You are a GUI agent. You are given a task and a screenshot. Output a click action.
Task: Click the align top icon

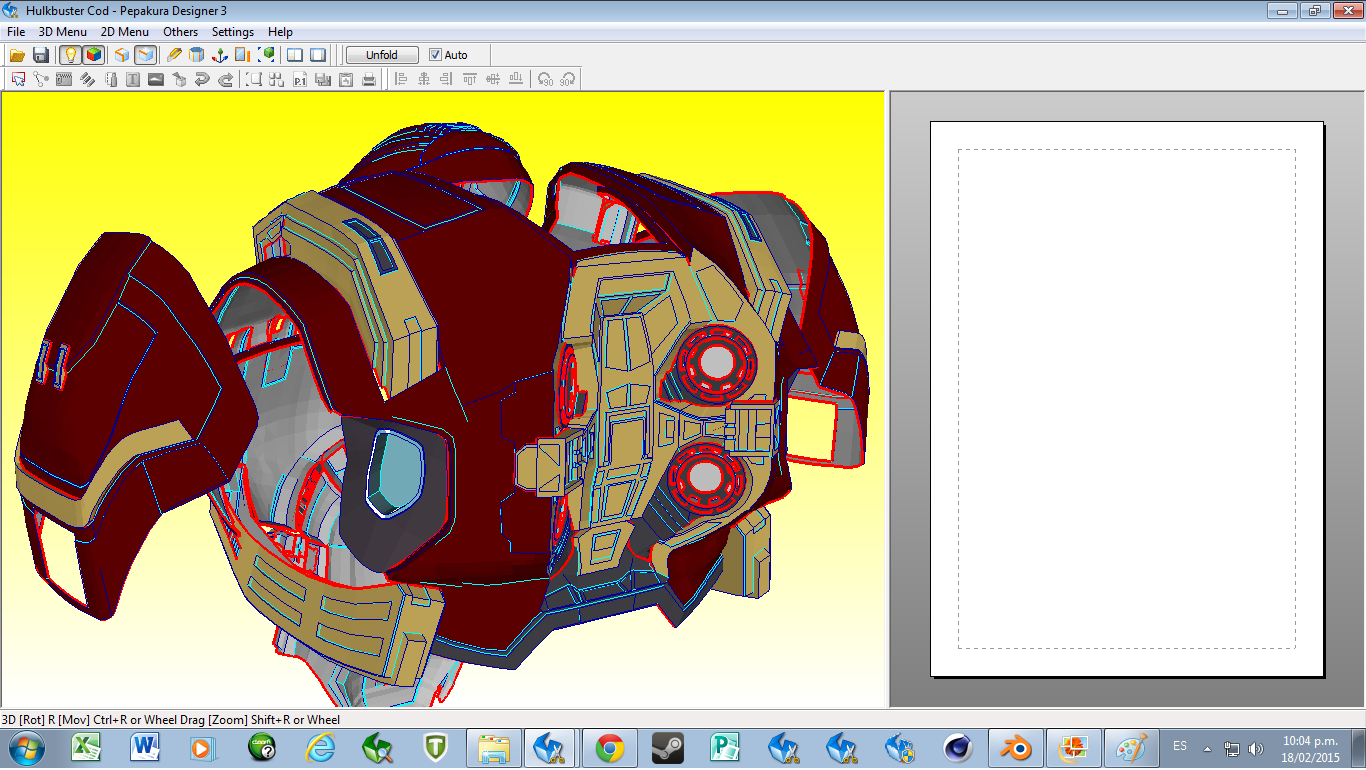[x=470, y=79]
